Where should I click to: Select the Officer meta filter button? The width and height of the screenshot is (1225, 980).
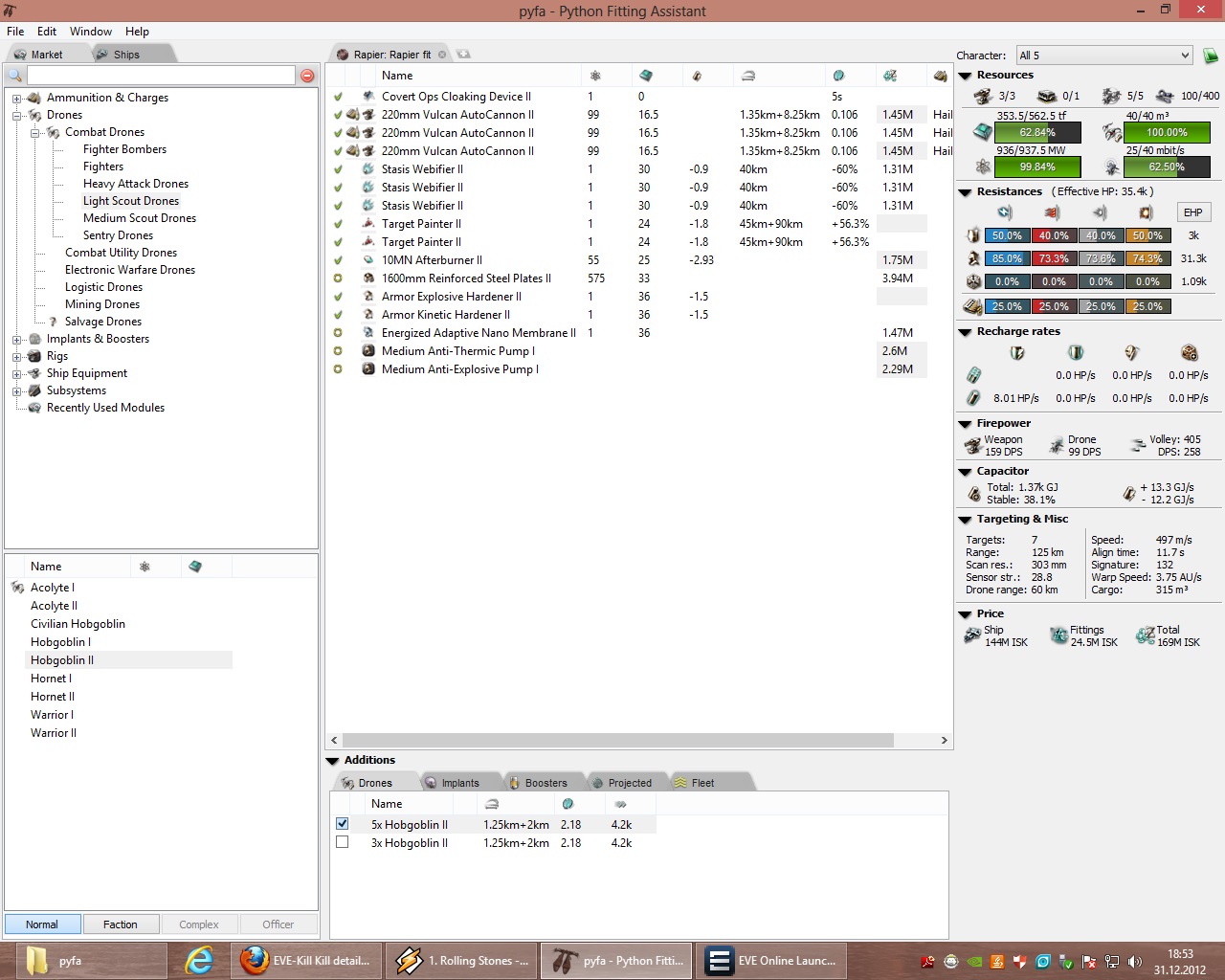pos(278,924)
